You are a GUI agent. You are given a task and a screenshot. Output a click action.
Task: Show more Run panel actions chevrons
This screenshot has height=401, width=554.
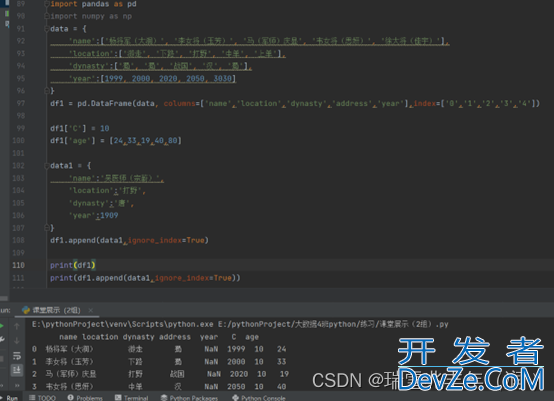pos(17,385)
